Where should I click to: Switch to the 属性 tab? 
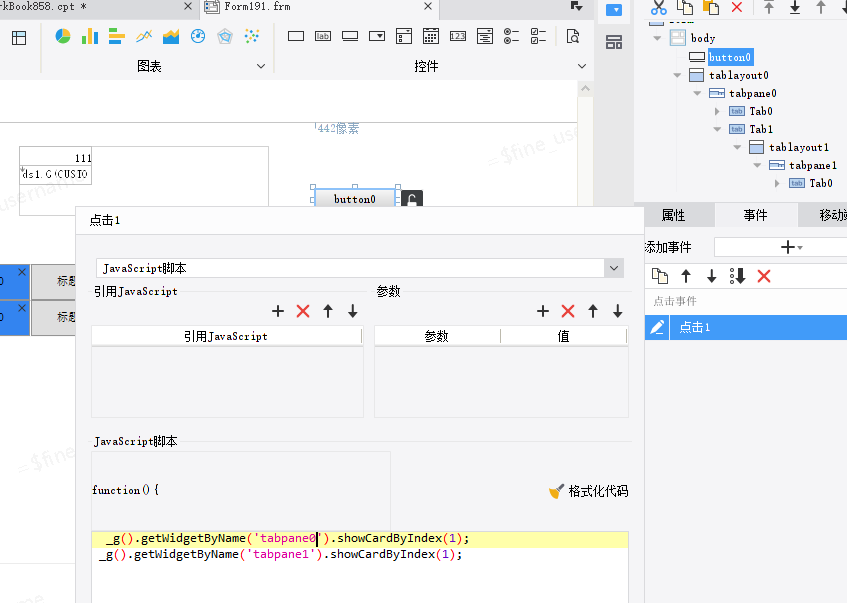[673, 216]
